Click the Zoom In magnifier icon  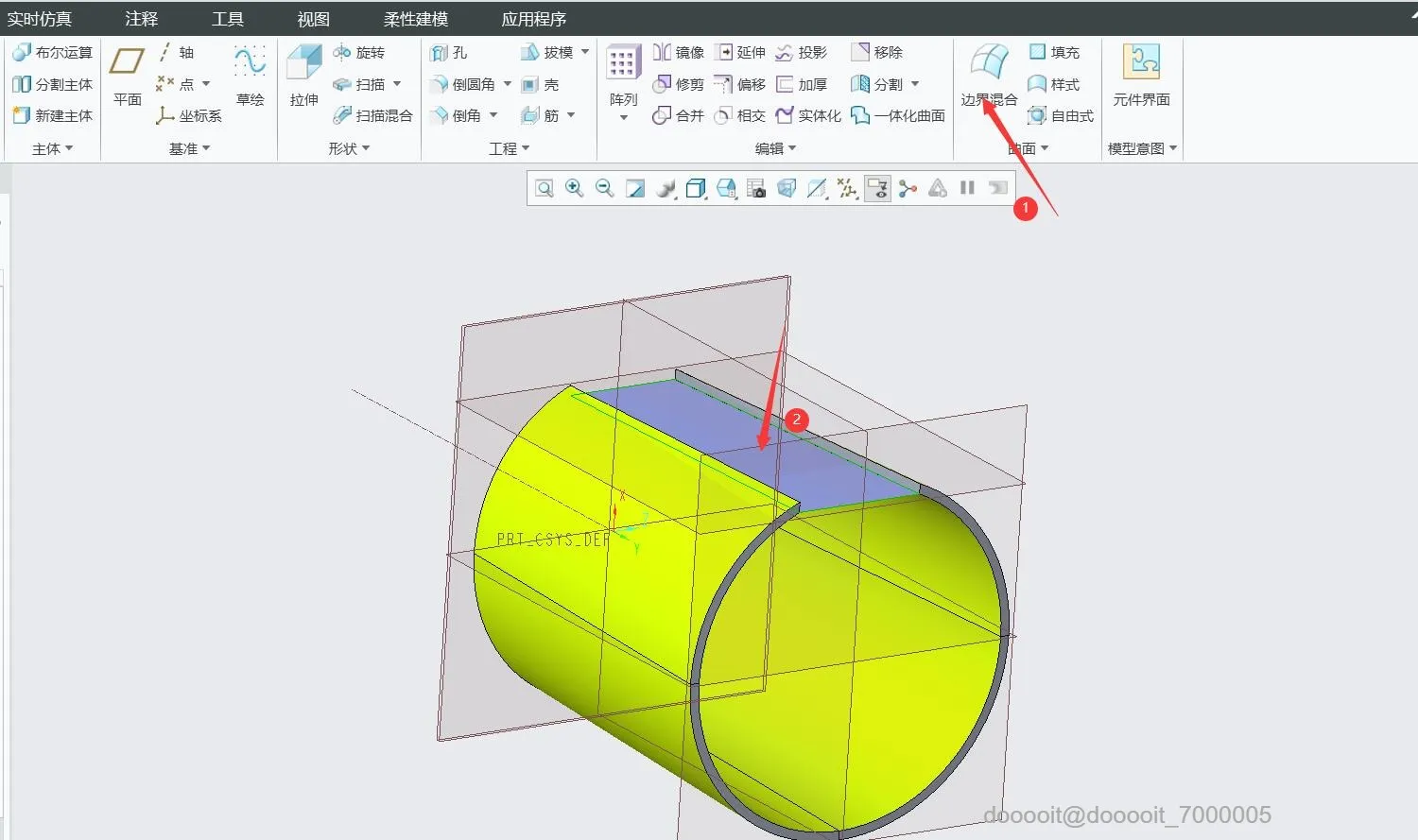tap(574, 188)
